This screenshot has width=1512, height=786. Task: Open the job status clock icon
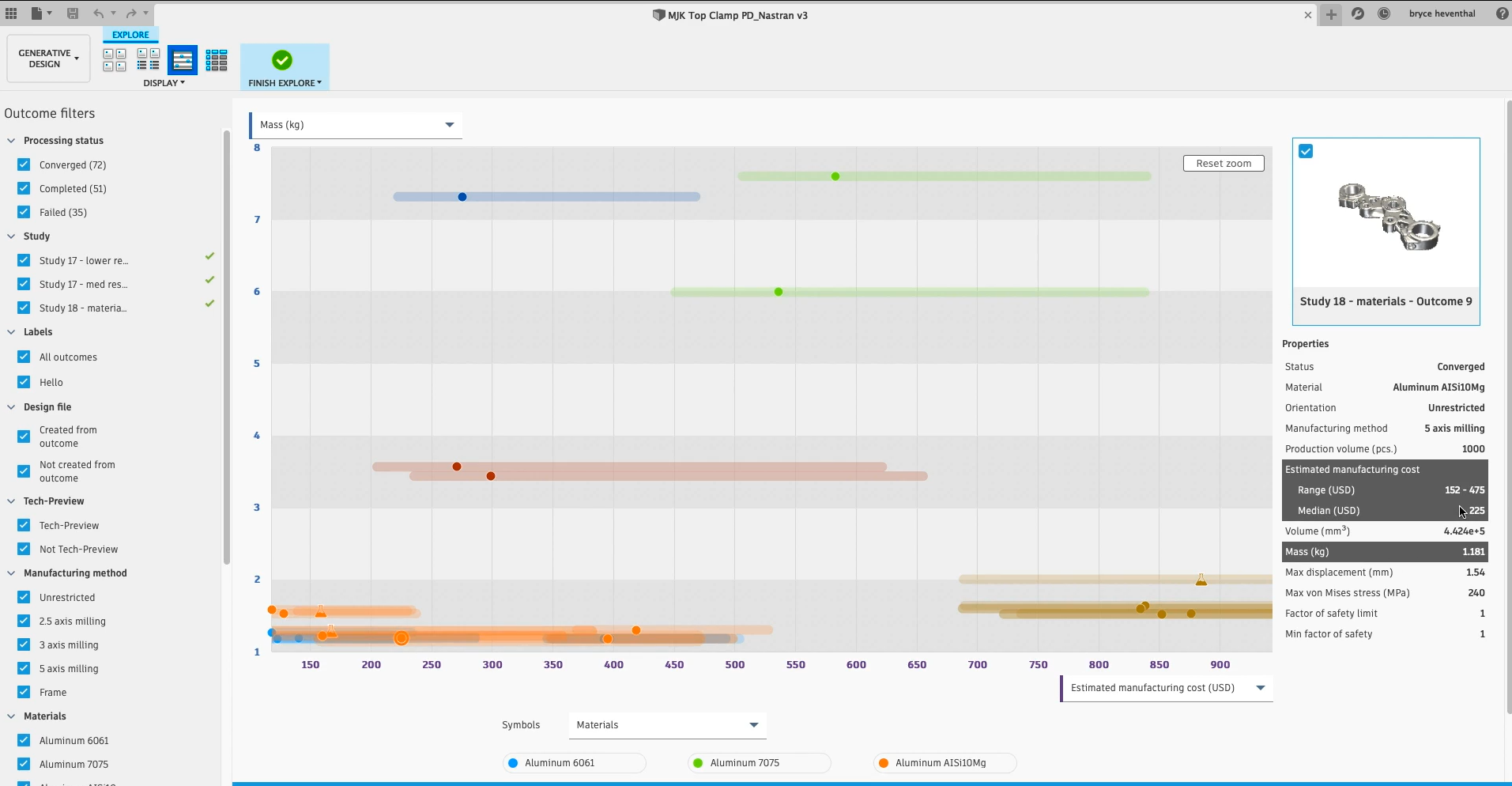[1384, 13]
